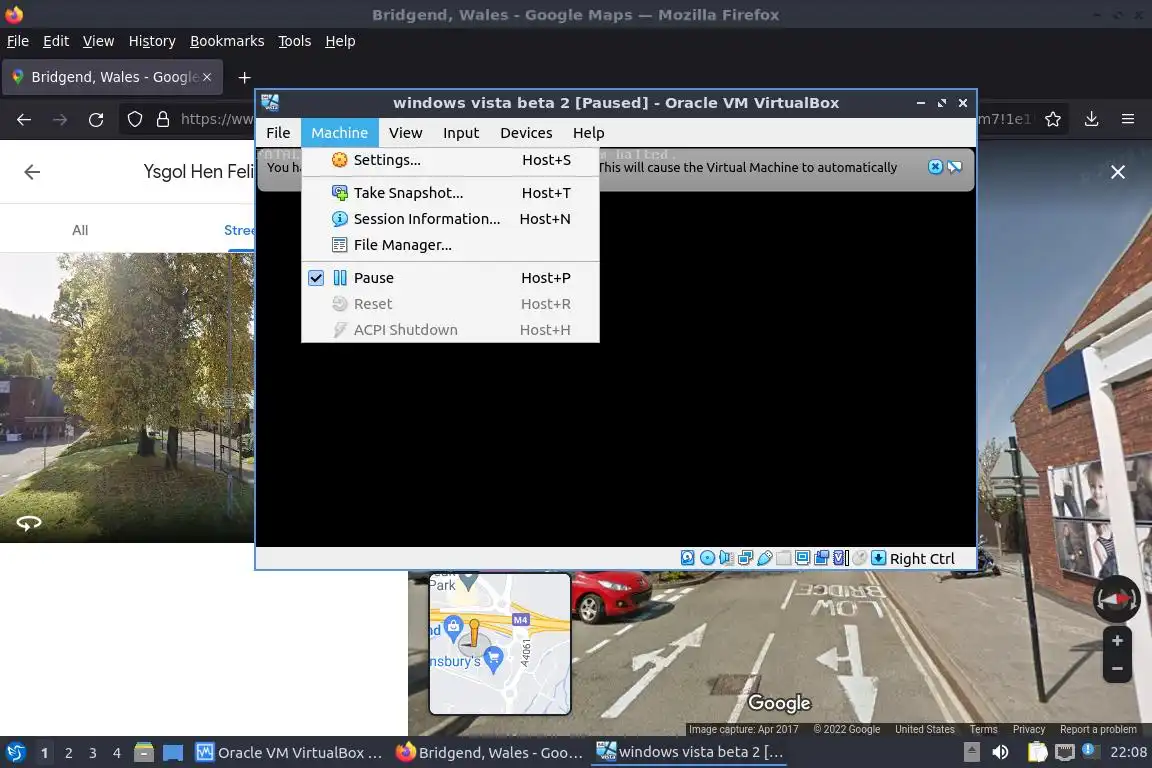1152x768 pixels.
Task: Reload the Firefox page
Action: (x=96, y=119)
